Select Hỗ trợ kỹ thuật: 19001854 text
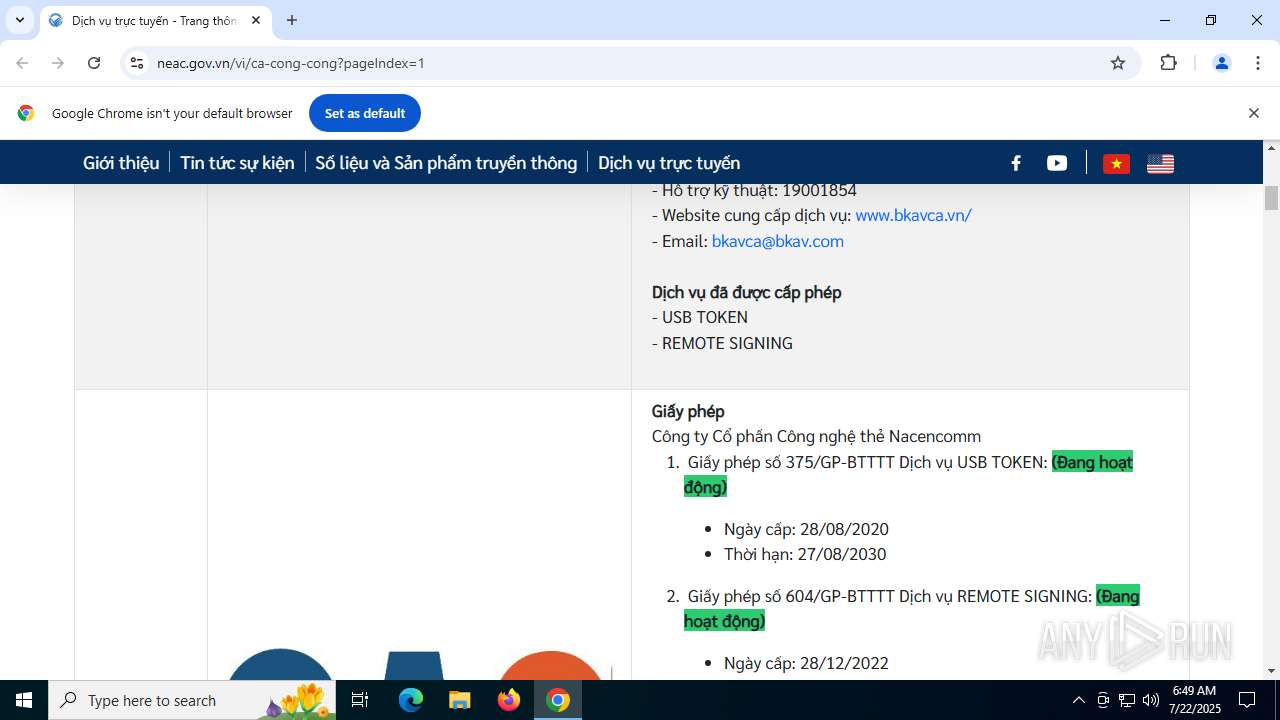 [754, 190]
